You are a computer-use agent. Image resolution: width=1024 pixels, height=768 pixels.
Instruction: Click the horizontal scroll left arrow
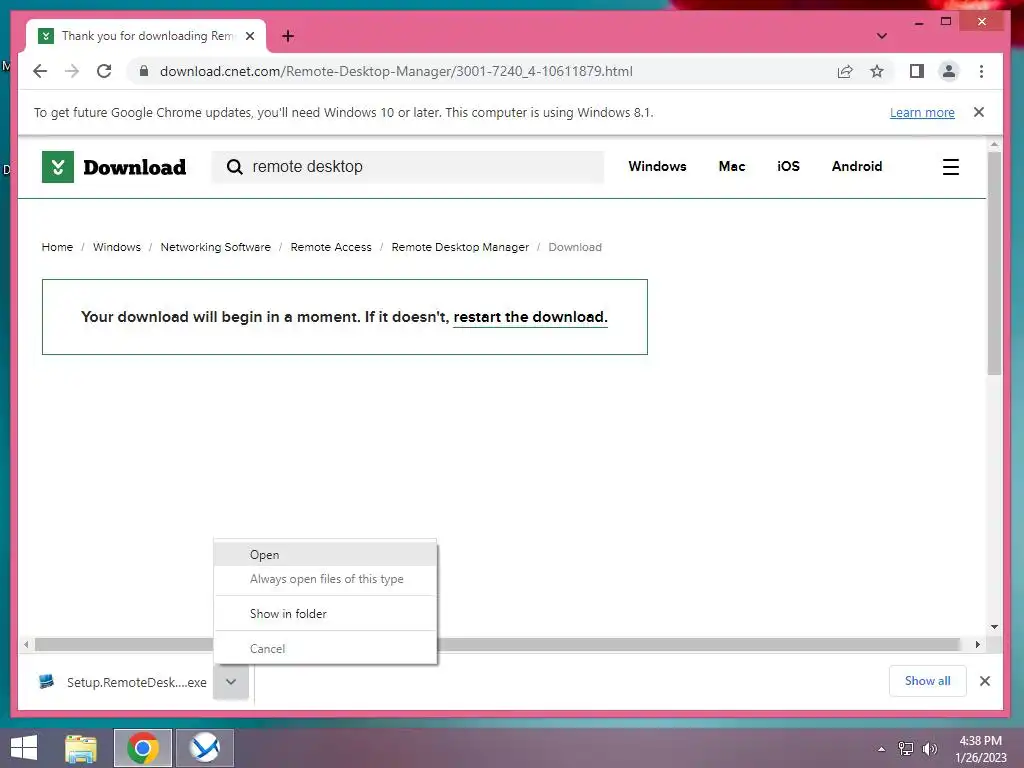tap(25, 645)
